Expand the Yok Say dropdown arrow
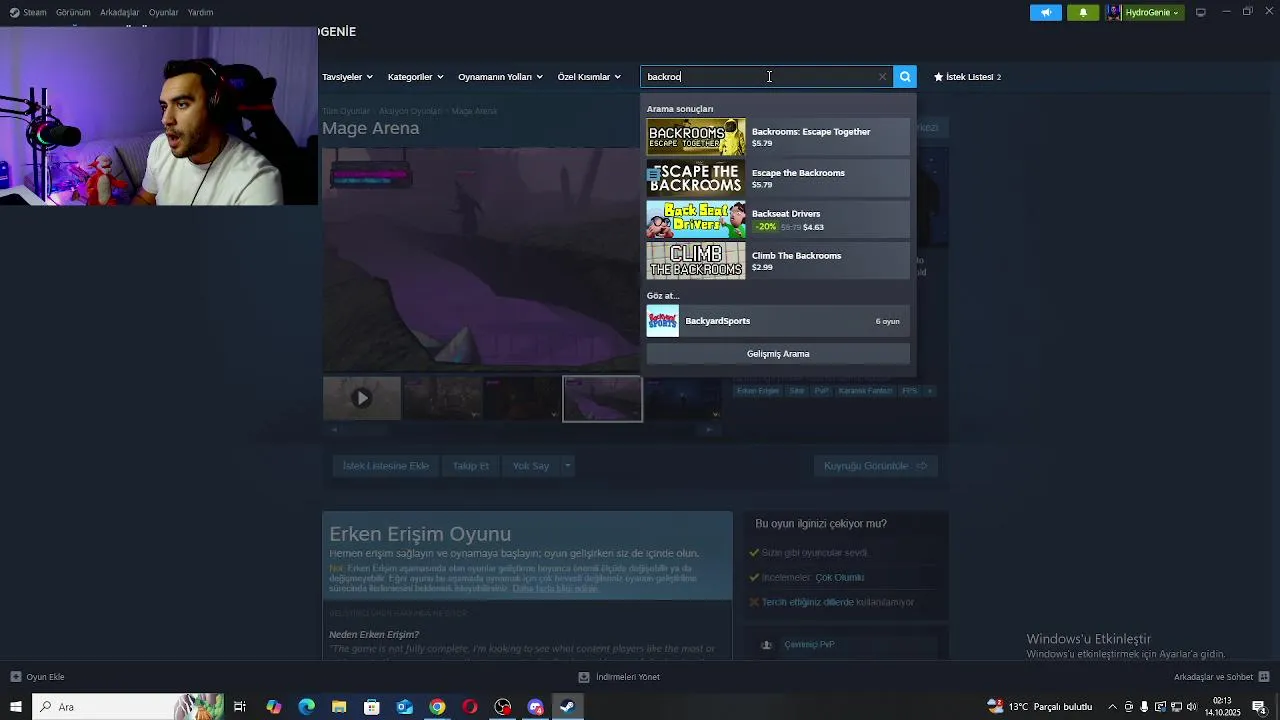Screen dimensions: 1280x720 [567, 466]
